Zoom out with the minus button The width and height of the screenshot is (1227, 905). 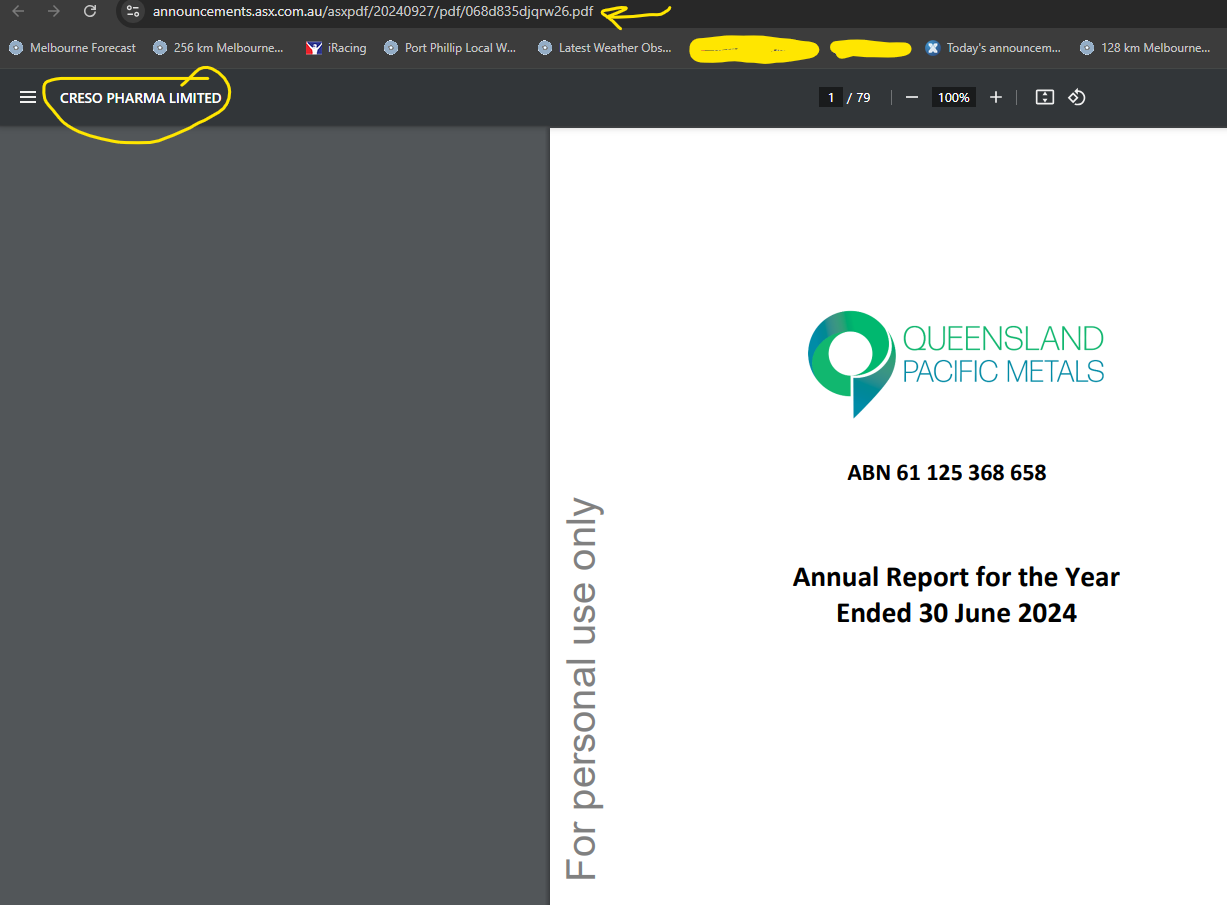click(911, 97)
